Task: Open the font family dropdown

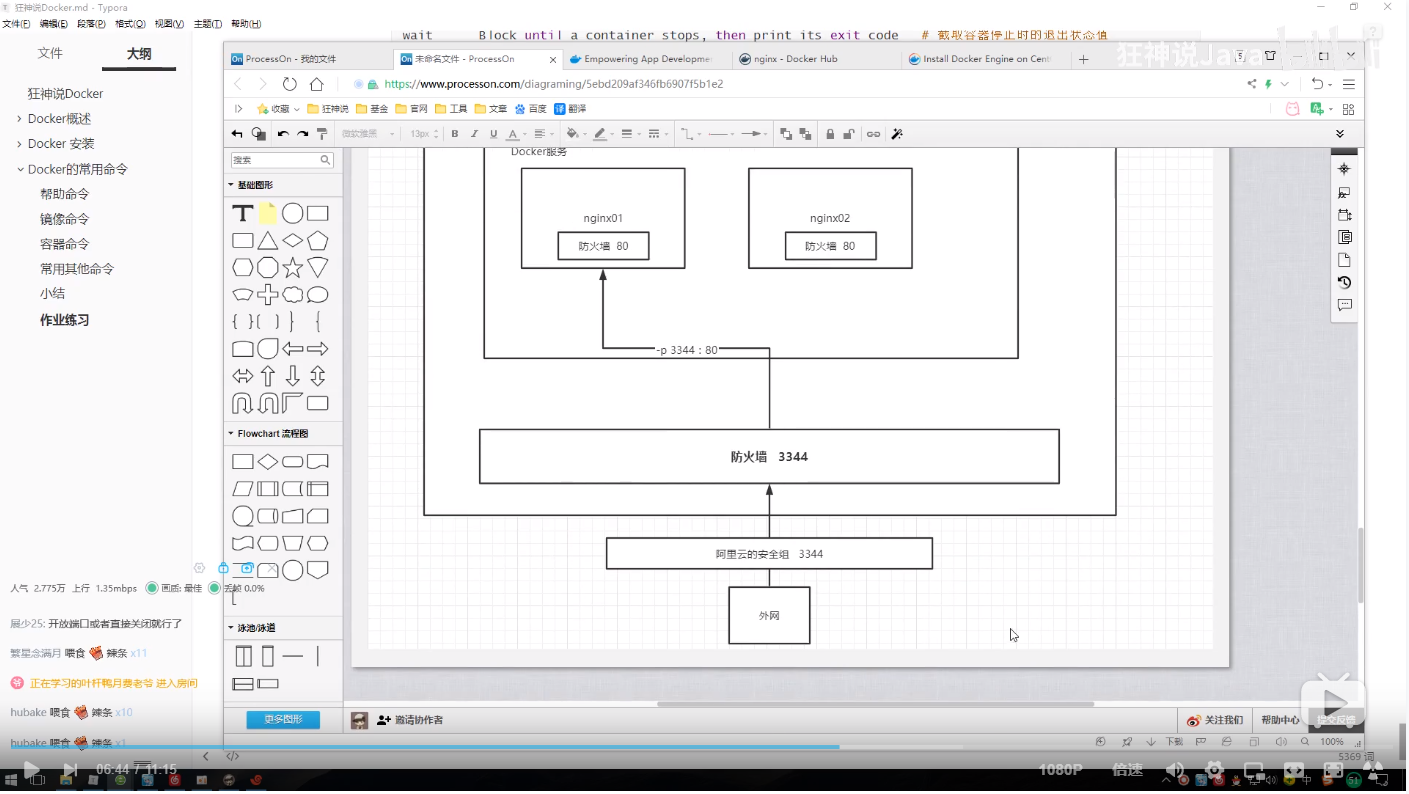Action: click(368, 134)
